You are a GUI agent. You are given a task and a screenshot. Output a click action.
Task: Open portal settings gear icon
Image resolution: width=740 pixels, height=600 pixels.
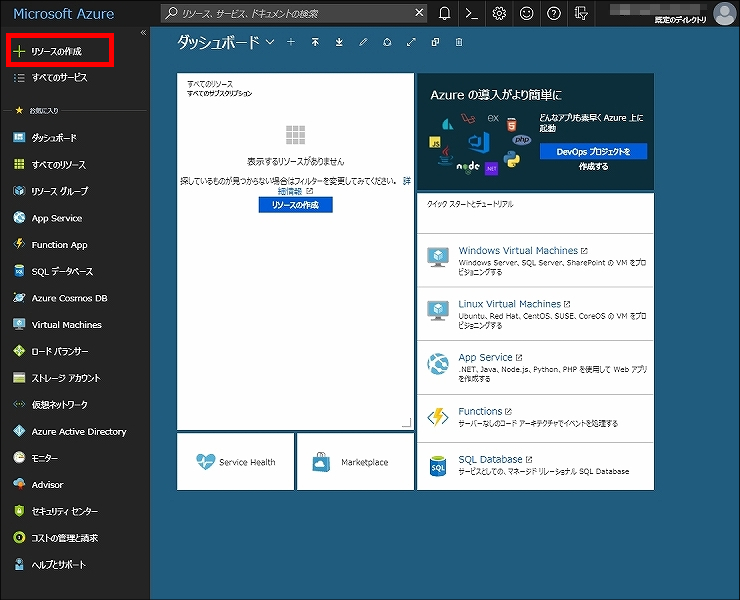pyautogui.click(x=499, y=13)
